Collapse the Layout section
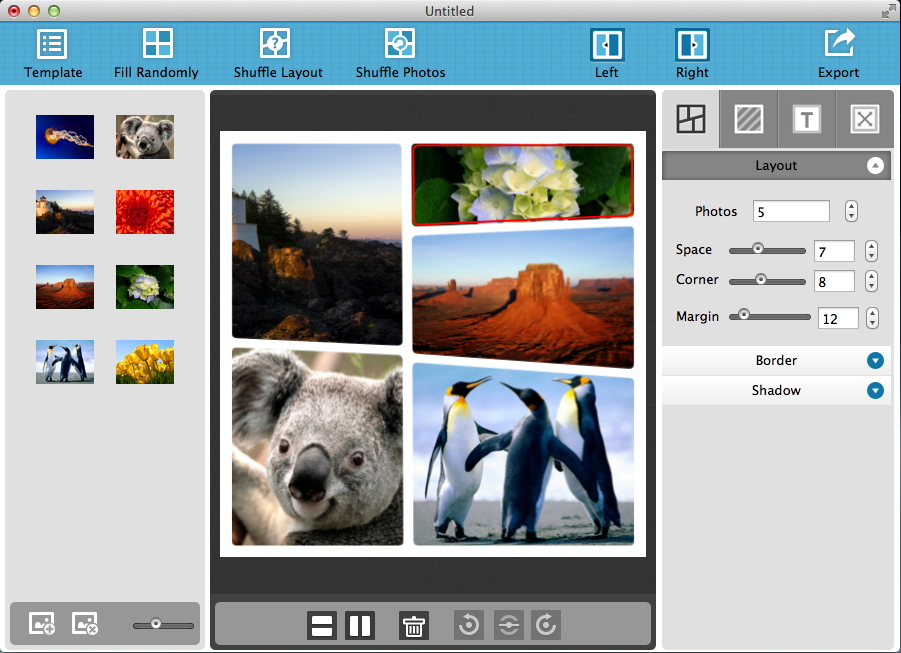The height and width of the screenshot is (653, 901). coord(876,166)
